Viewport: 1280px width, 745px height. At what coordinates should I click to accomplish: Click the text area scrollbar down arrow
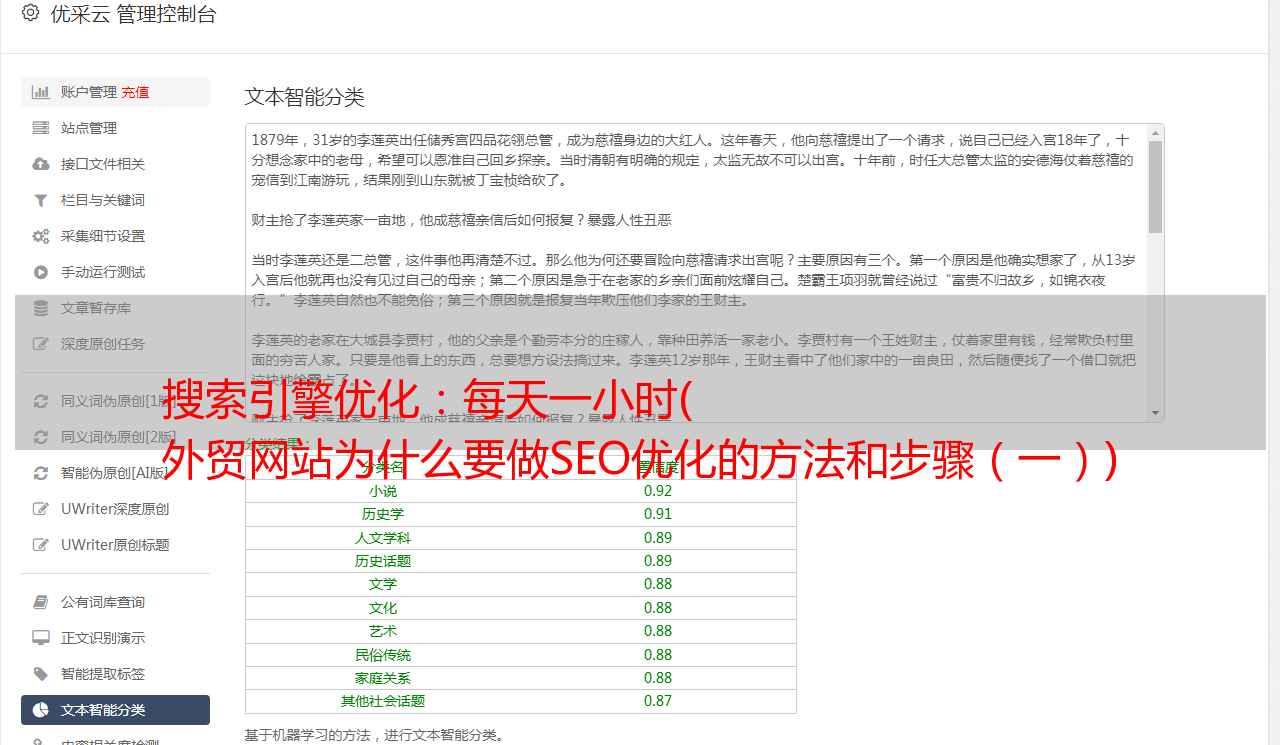[x=1155, y=413]
